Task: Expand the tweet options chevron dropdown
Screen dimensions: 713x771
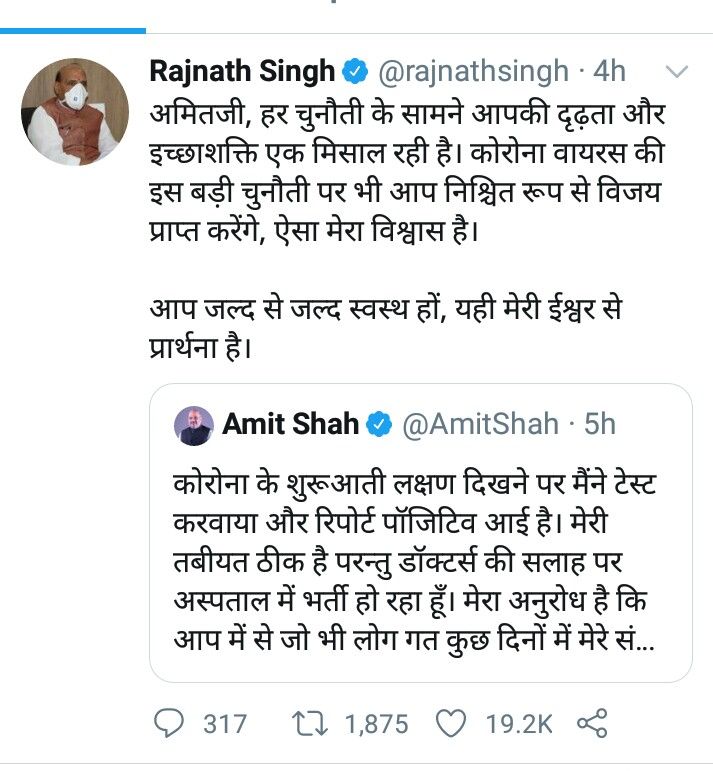Action: click(x=677, y=71)
